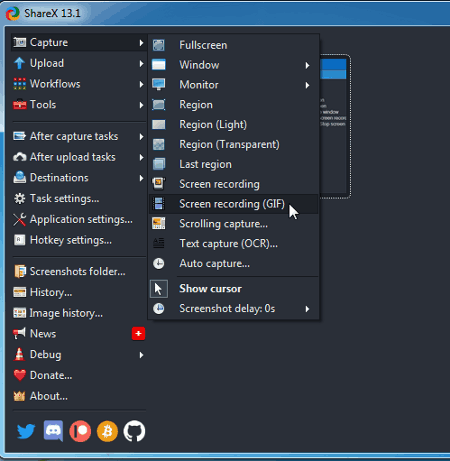
Task: Expand the Window capture submenu arrow
Action: [307, 65]
